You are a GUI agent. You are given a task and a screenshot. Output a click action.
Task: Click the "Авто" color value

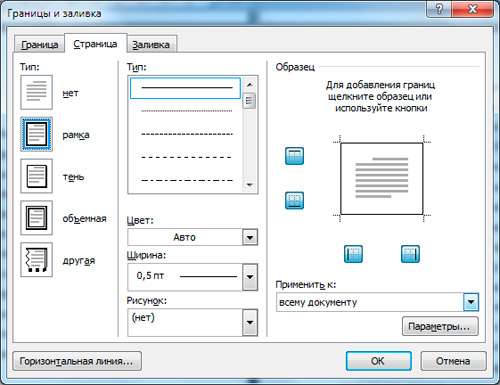[x=184, y=237]
